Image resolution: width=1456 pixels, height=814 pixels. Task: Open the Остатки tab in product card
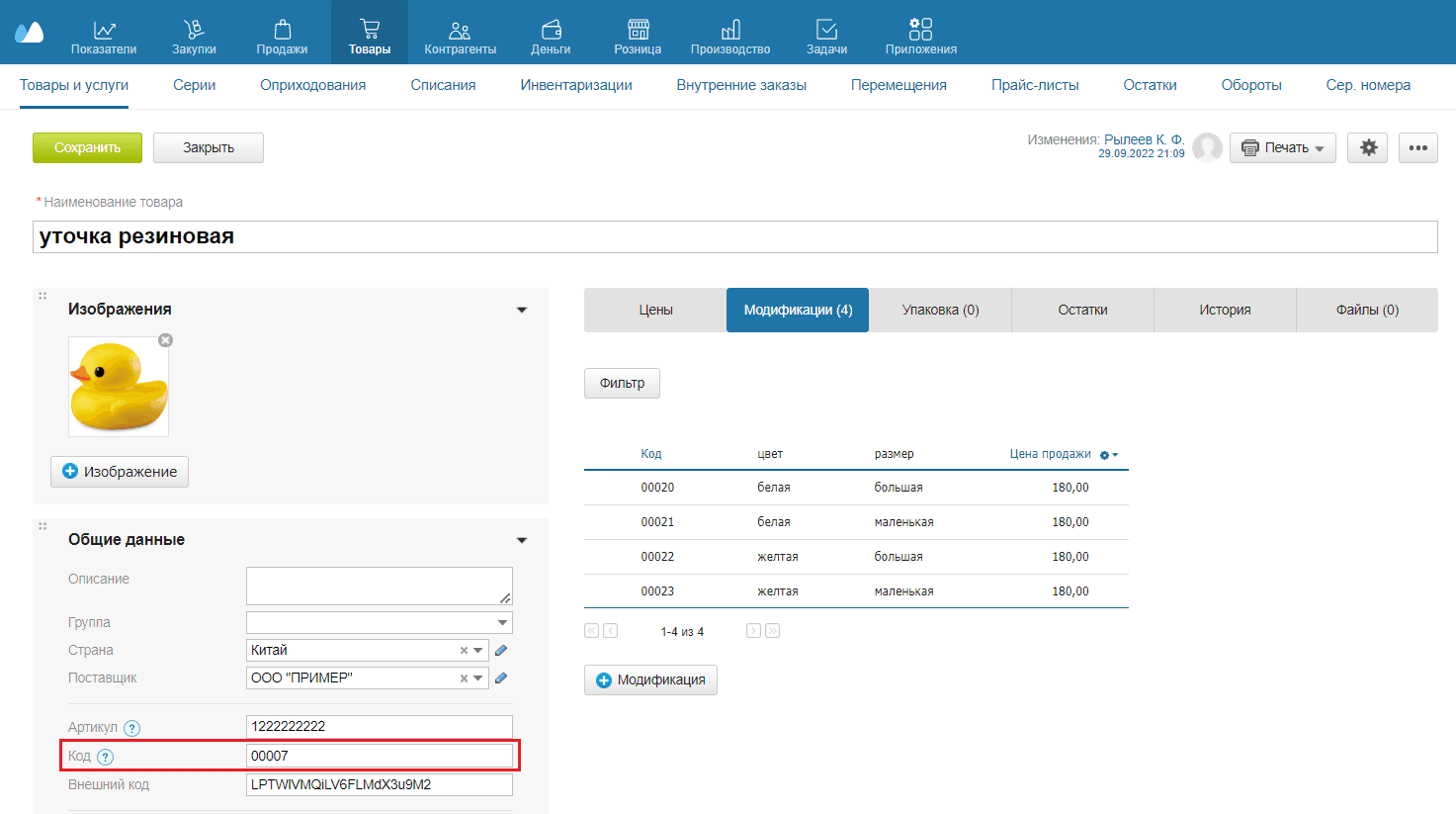coord(1082,310)
